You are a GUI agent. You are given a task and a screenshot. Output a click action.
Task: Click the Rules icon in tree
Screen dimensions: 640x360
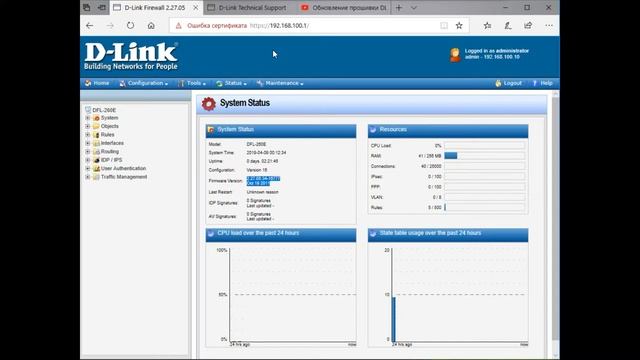[96, 135]
